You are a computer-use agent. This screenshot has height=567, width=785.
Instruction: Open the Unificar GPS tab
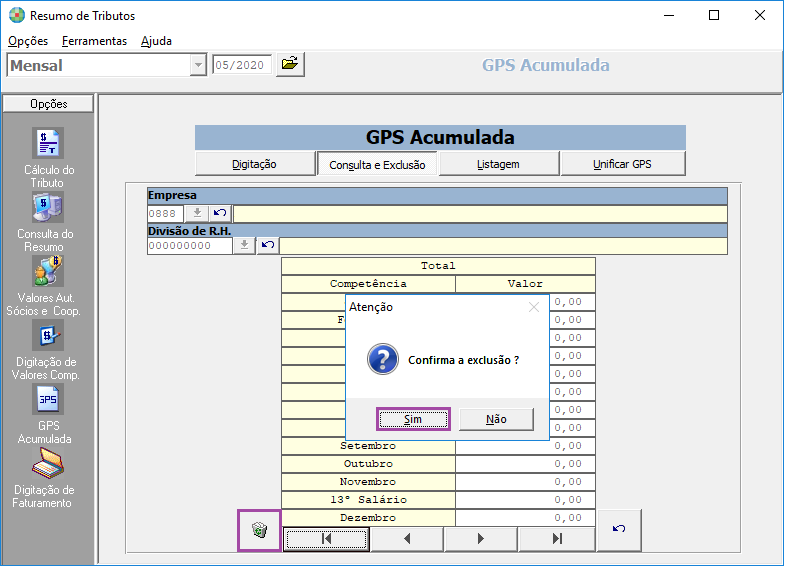pos(622,164)
